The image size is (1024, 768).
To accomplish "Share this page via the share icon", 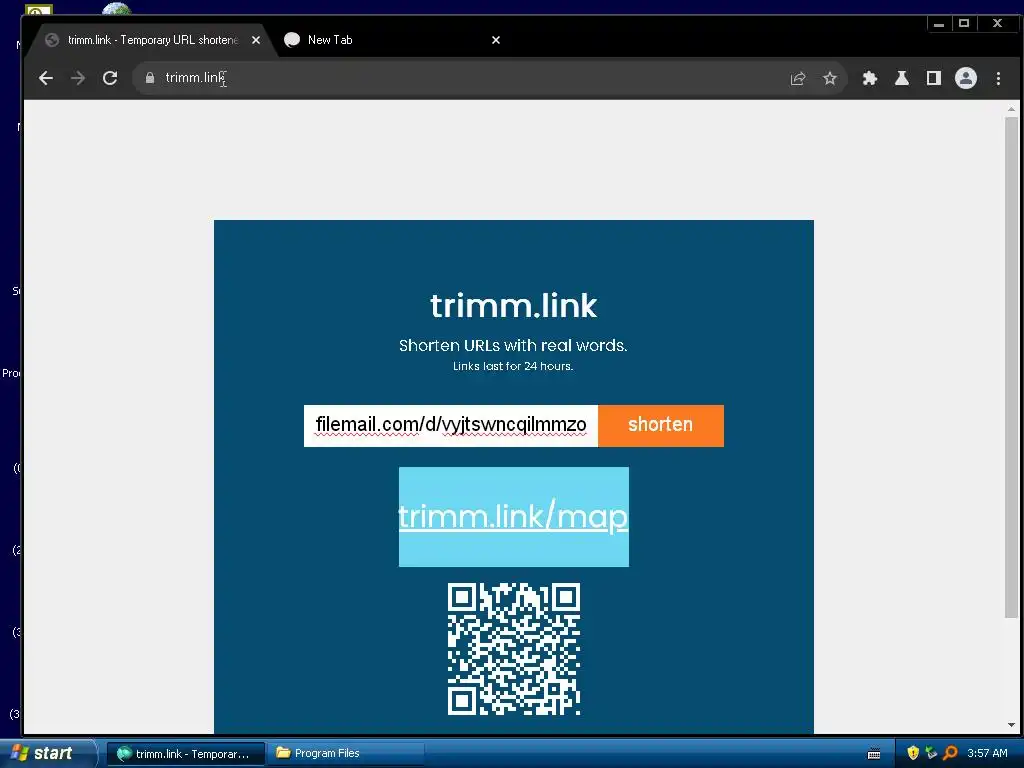I will (797, 78).
